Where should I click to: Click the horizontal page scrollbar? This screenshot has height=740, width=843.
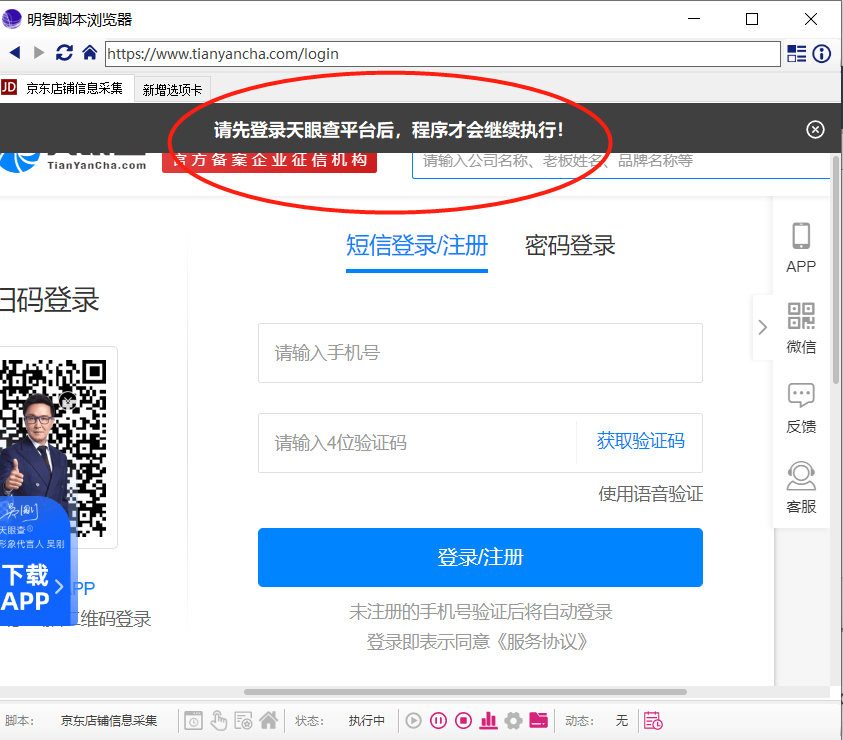[465, 692]
